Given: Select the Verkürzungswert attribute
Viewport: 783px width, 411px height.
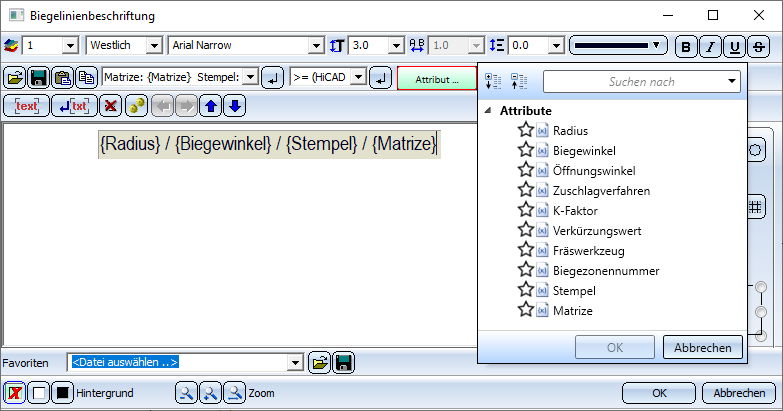Looking at the screenshot, I should (x=597, y=231).
